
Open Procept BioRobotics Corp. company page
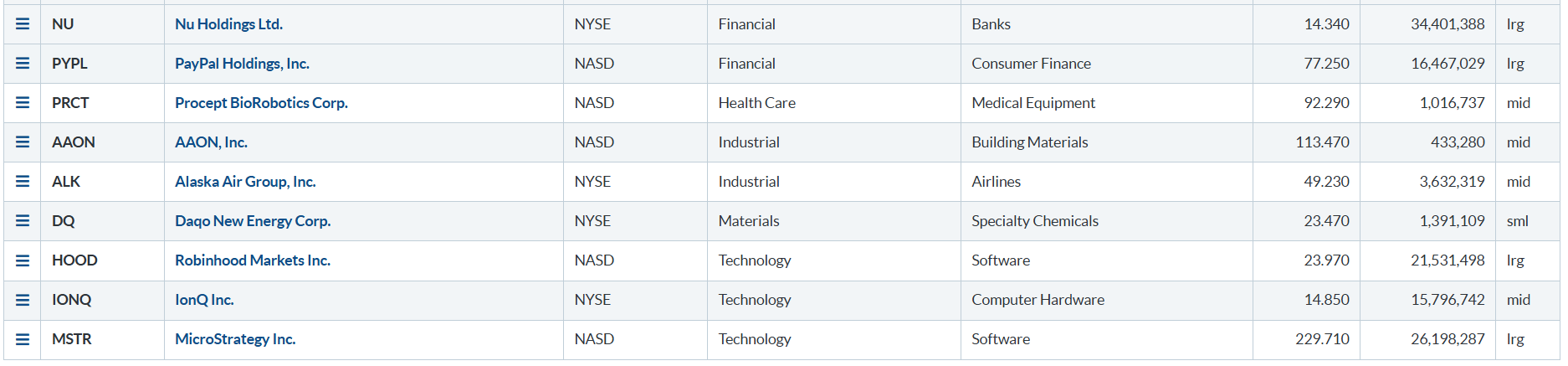261,103
